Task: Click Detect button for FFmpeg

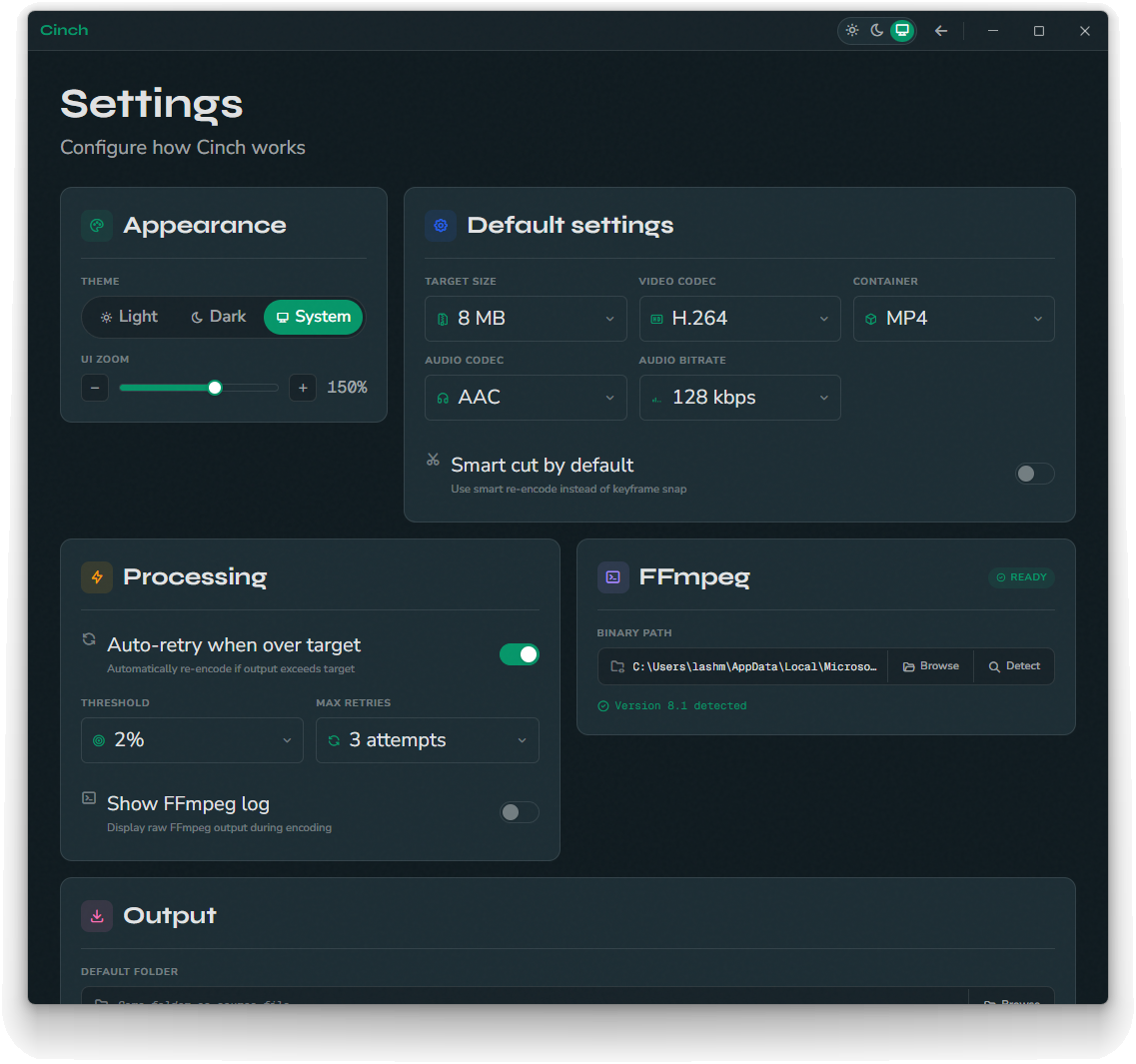Action: [x=1014, y=666]
